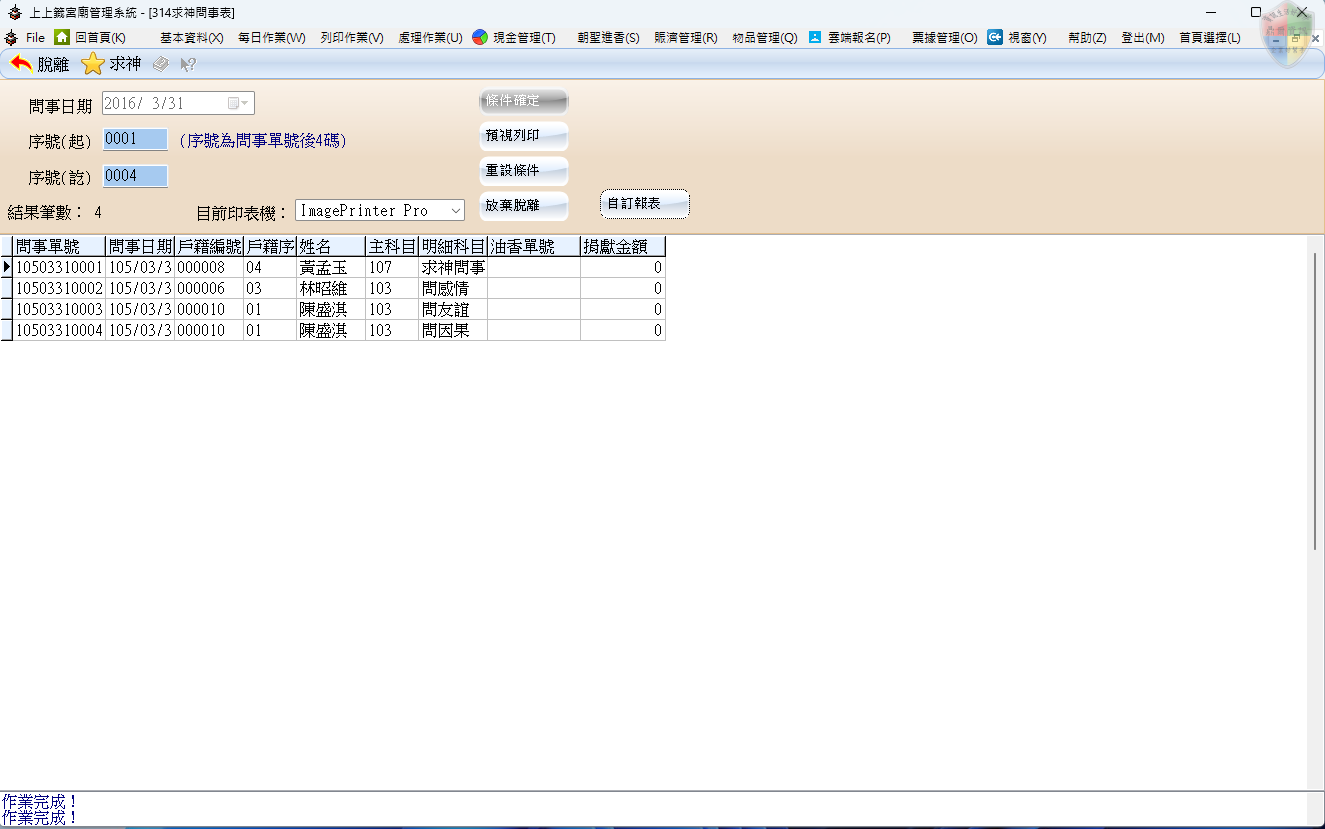Click the green home icon 回首頁
This screenshot has width=1325, height=829.
click(x=62, y=37)
